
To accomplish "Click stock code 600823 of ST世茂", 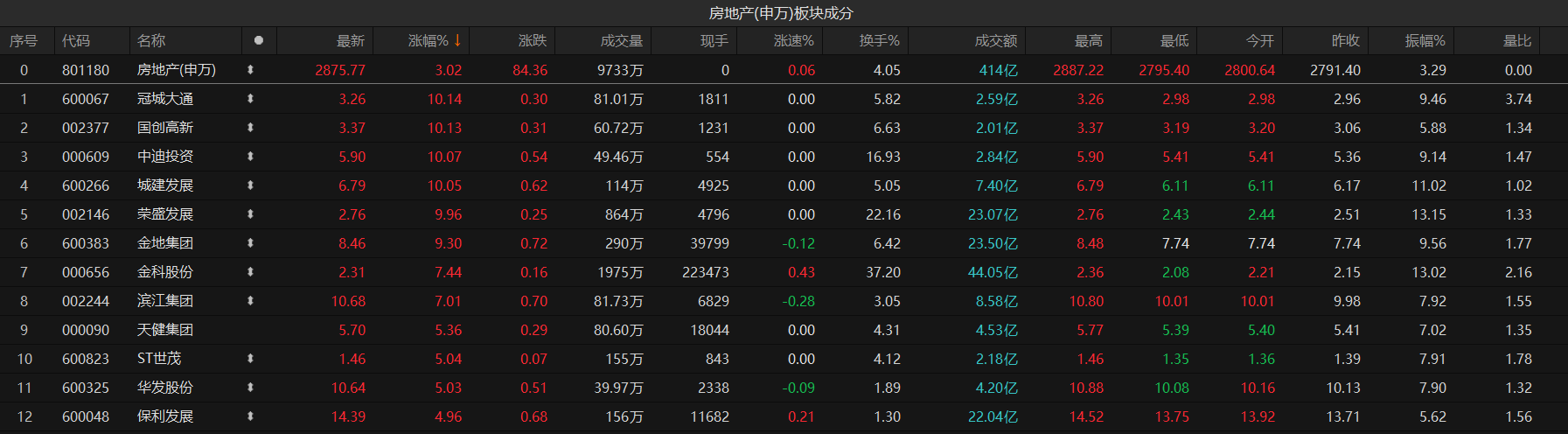I will [86, 359].
